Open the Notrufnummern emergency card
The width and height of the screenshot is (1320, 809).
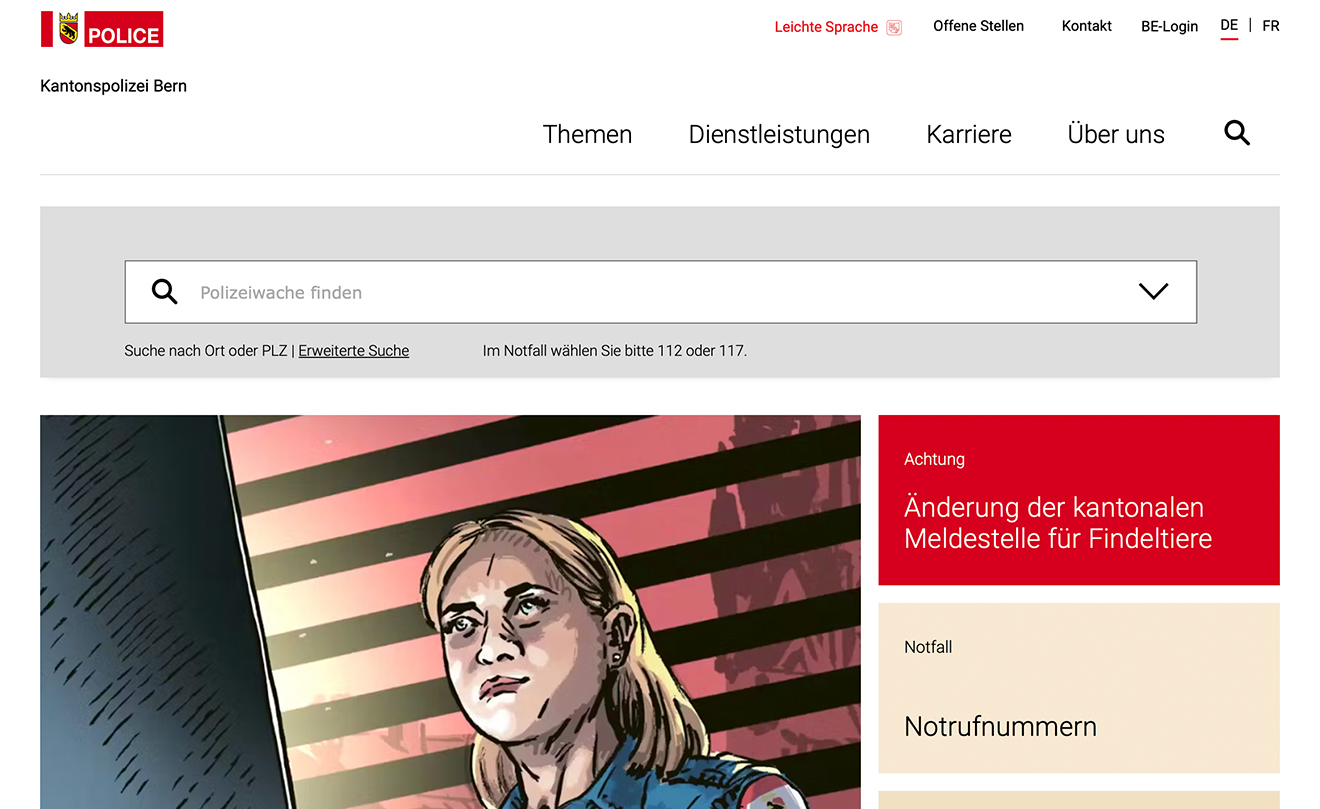(x=1079, y=688)
